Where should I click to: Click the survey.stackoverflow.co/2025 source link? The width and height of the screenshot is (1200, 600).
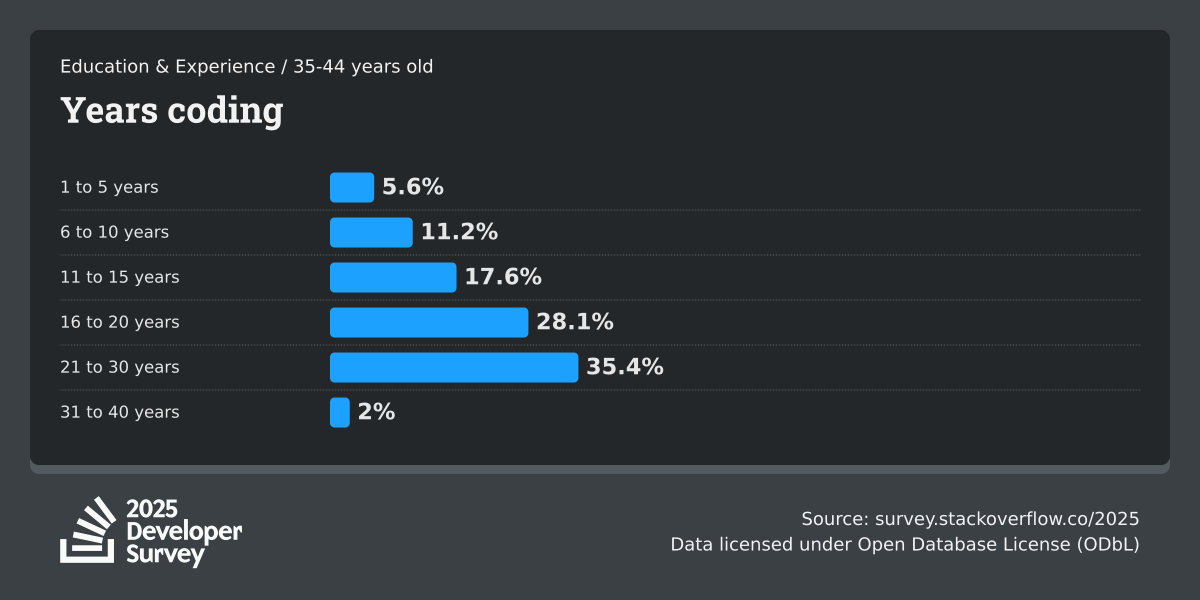click(x=1007, y=519)
